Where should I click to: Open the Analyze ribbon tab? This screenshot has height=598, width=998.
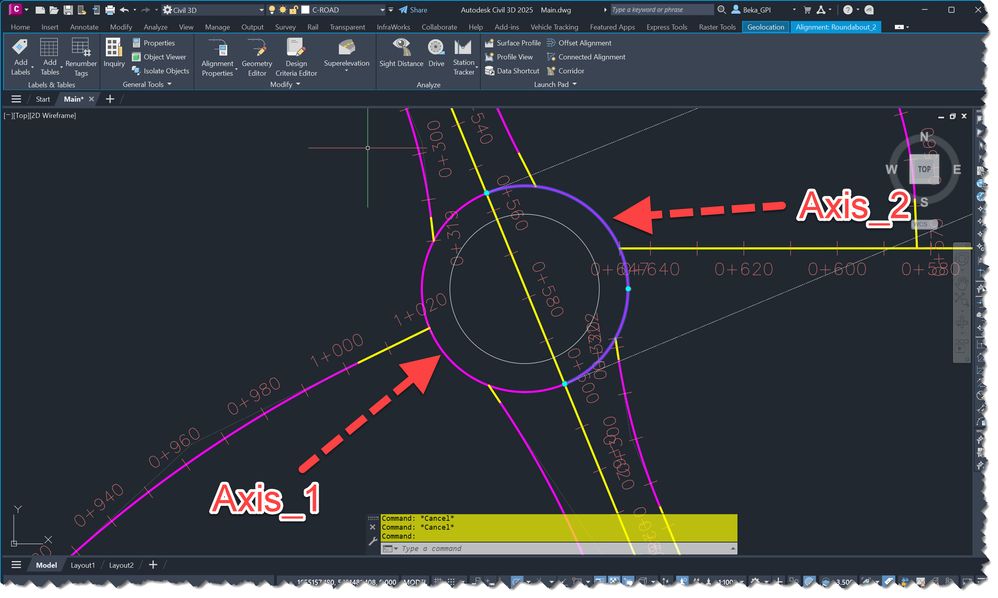[155, 27]
